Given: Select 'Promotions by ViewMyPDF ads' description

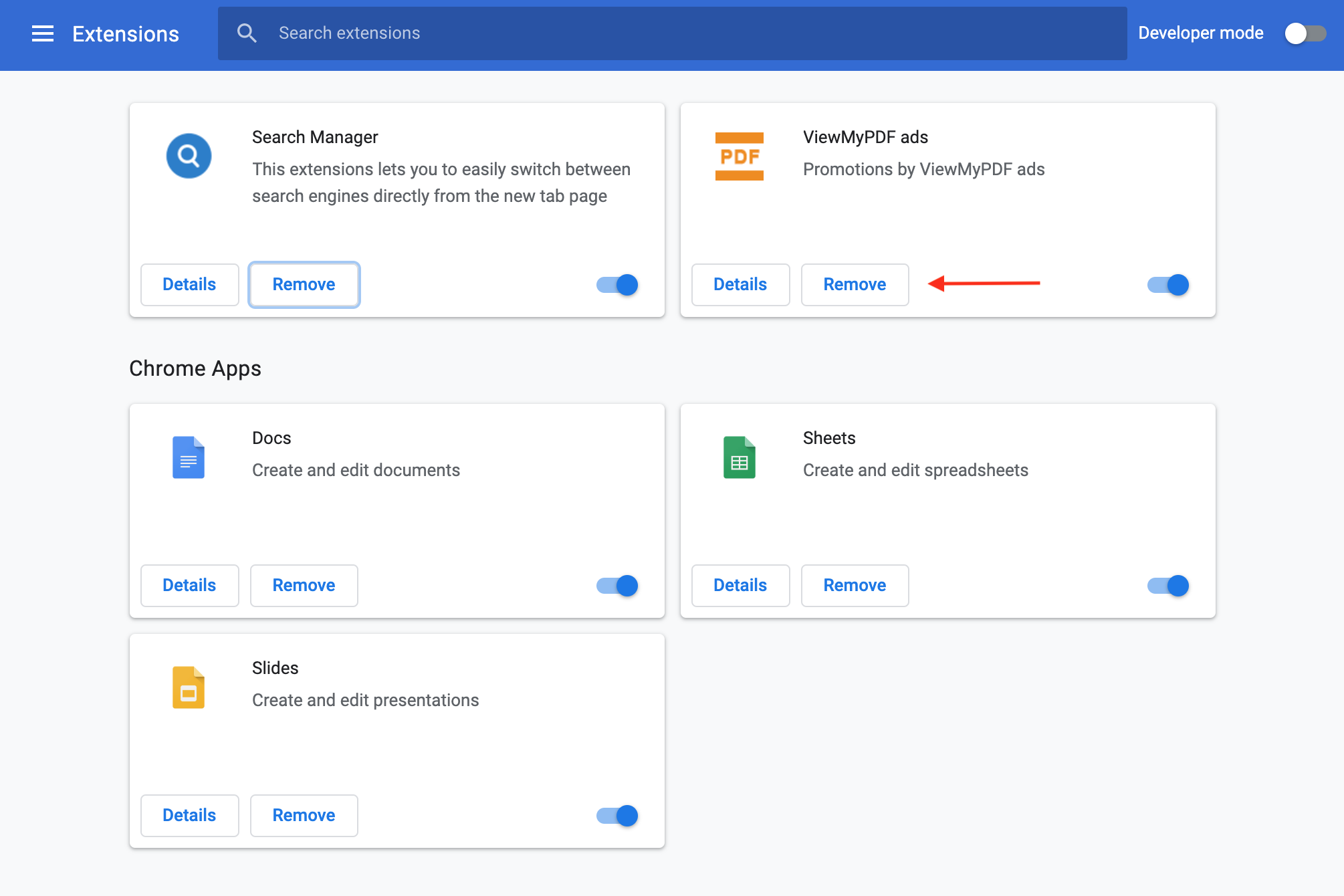Looking at the screenshot, I should click(x=923, y=169).
